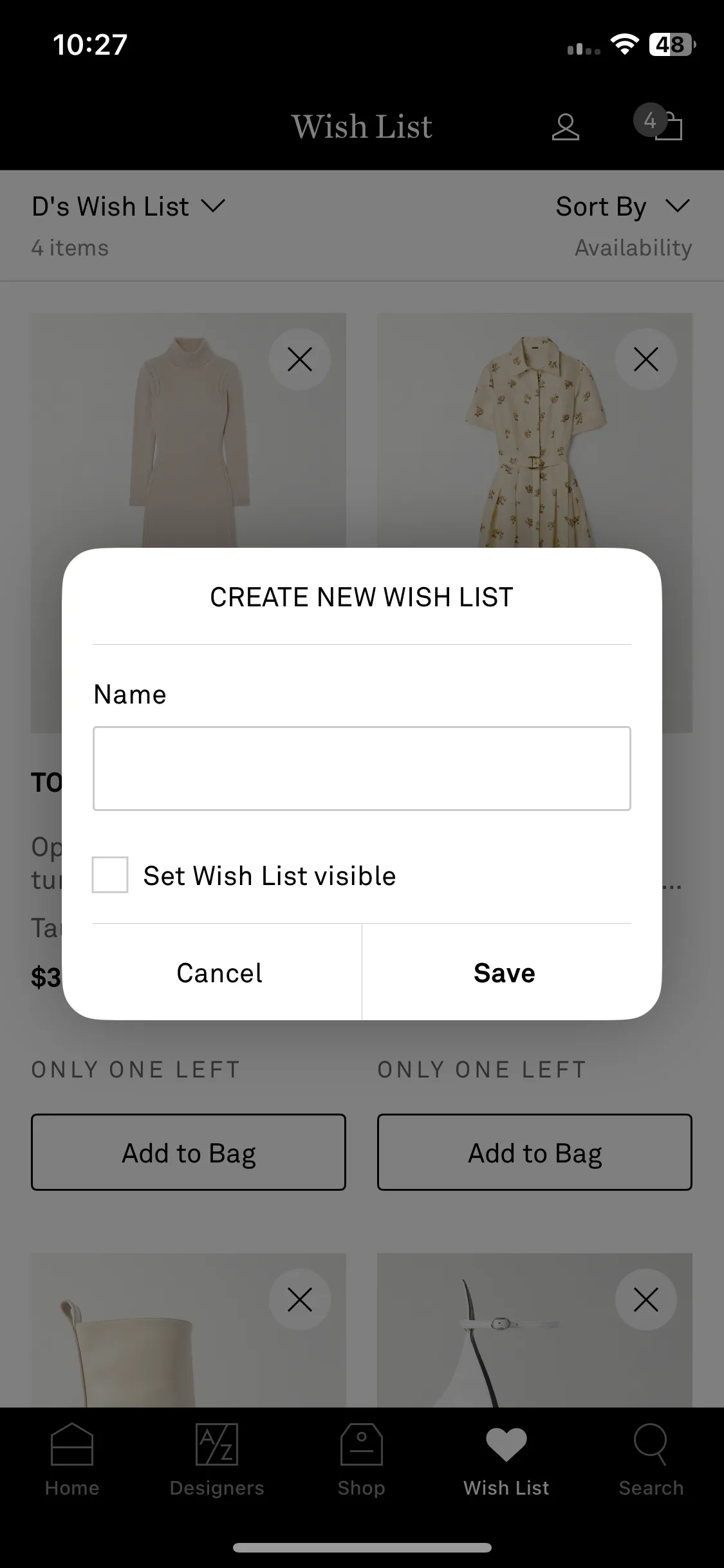Select the Wish List heart tab
Viewport: 724px width, 1568px height.
[x=506, y=1460]
